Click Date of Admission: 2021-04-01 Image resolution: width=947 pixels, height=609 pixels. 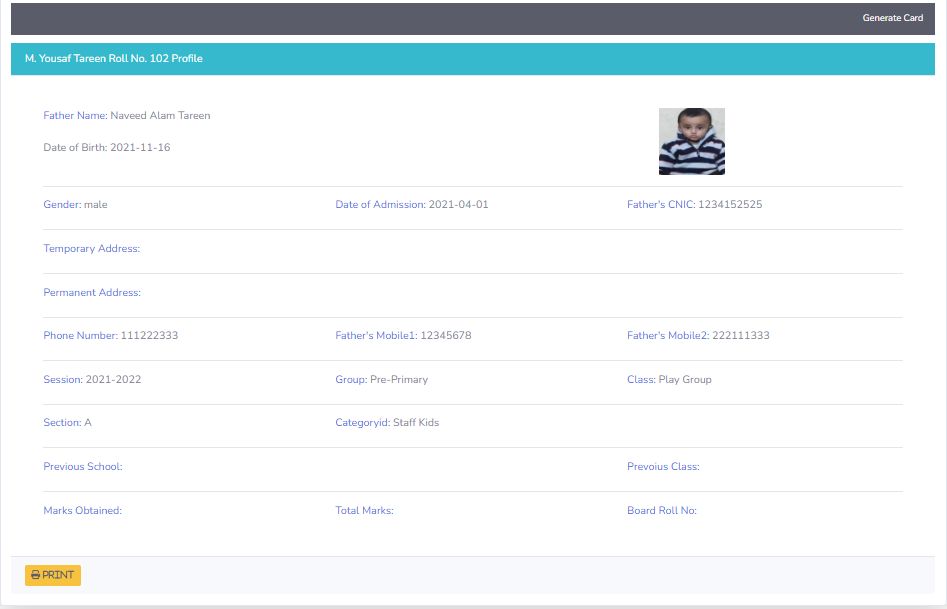(x=411, y=205)
